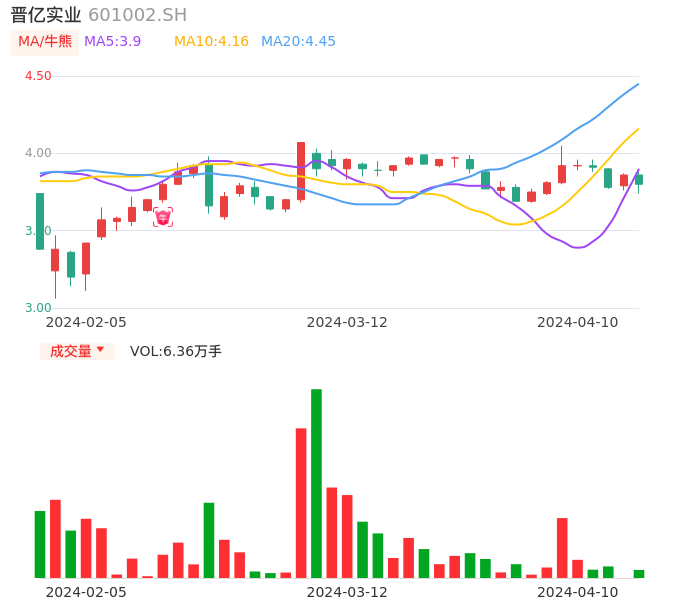Select the tallest green volume bar
Image resolution: width=686 pixels, height=606 pixels.
[316, 483]
